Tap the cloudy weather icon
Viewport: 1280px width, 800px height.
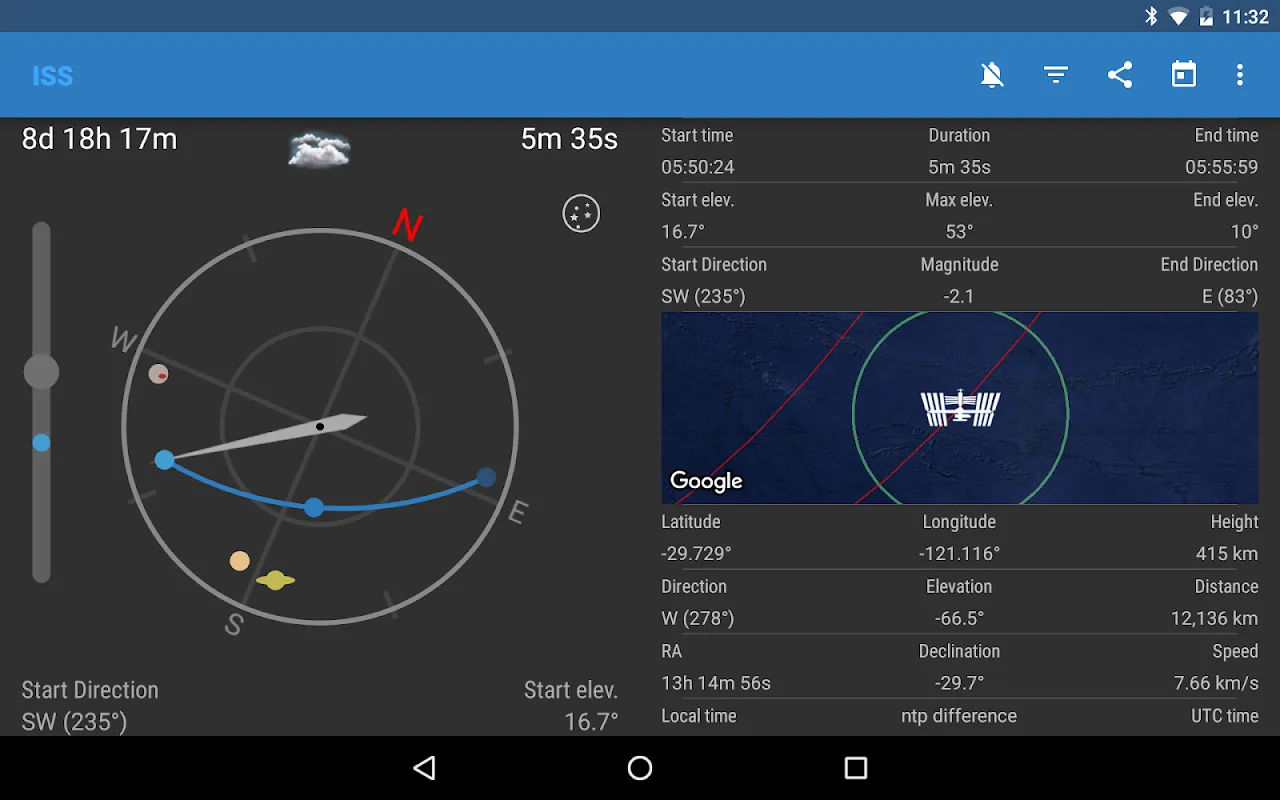pos(319,150)
